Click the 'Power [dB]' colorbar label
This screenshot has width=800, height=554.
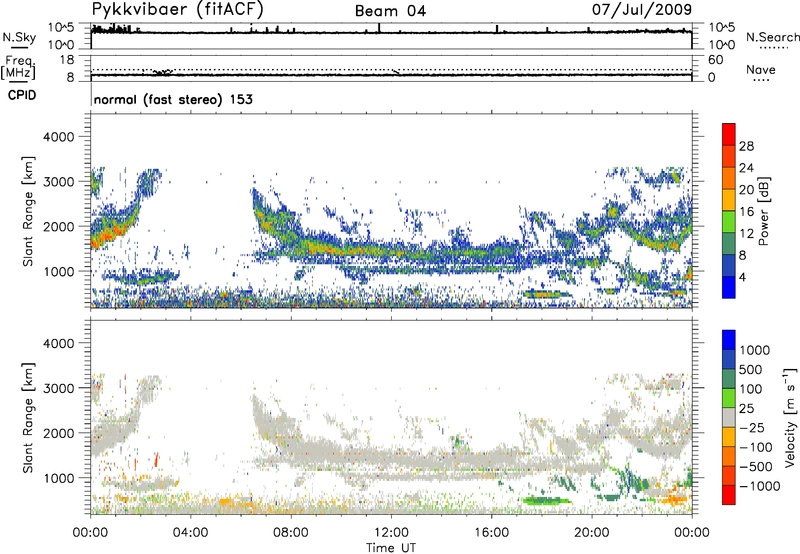point(764,211)
